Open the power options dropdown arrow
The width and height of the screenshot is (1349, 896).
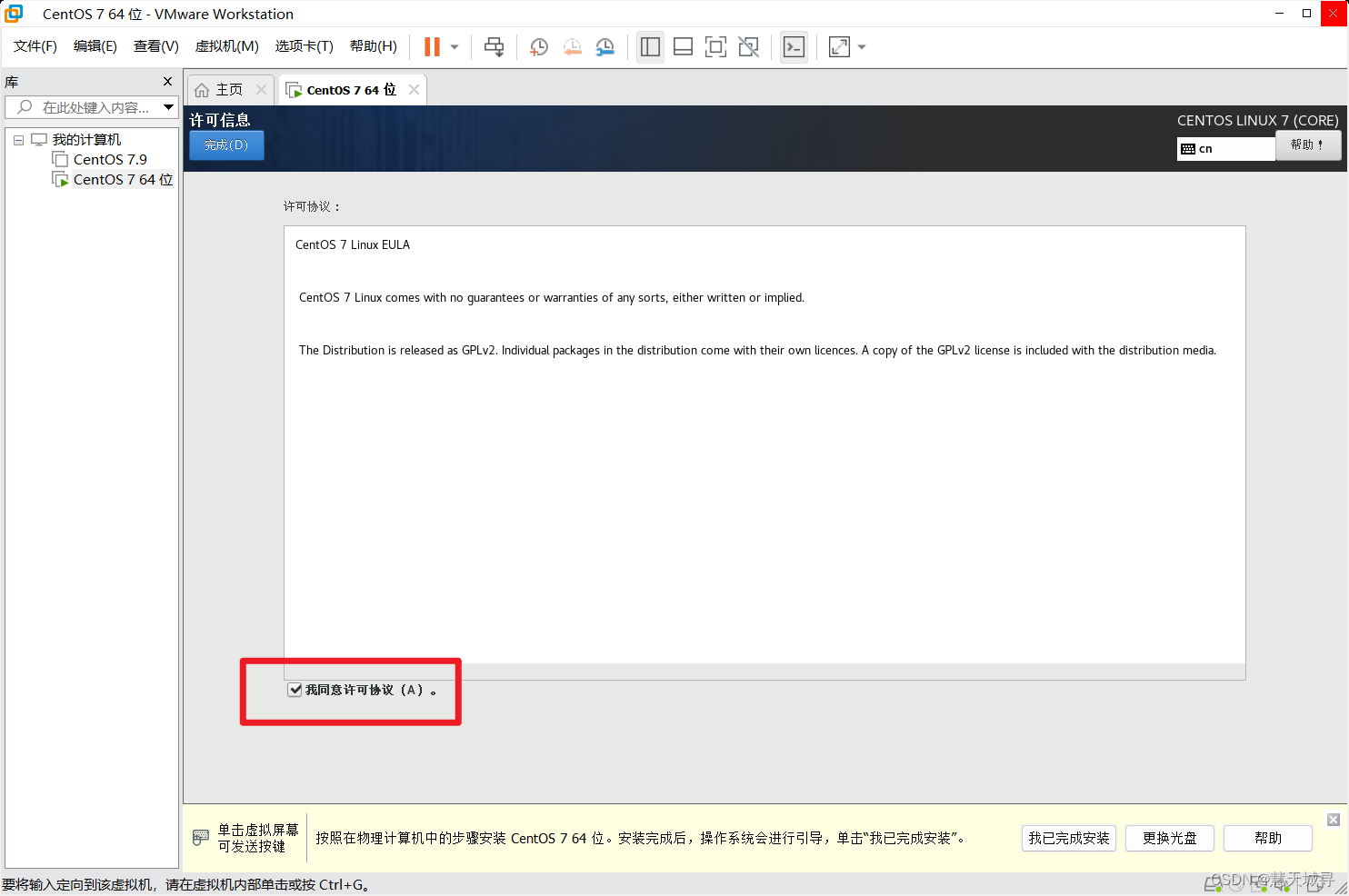(x=455, y=47)
